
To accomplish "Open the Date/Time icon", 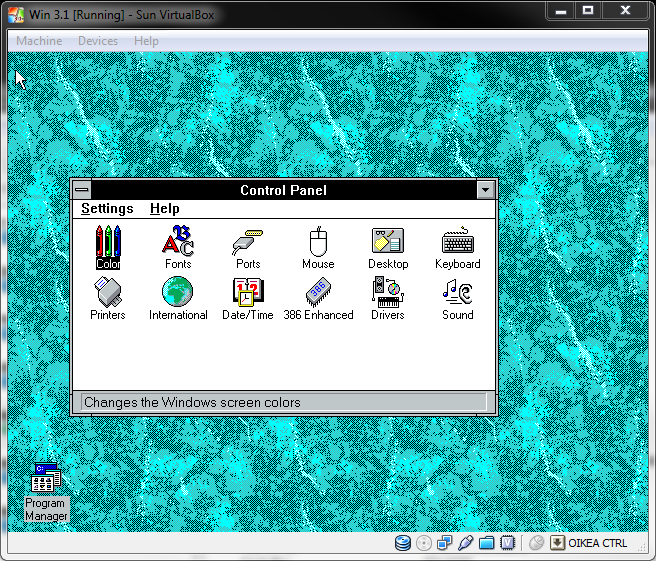I will pos(248,298).
